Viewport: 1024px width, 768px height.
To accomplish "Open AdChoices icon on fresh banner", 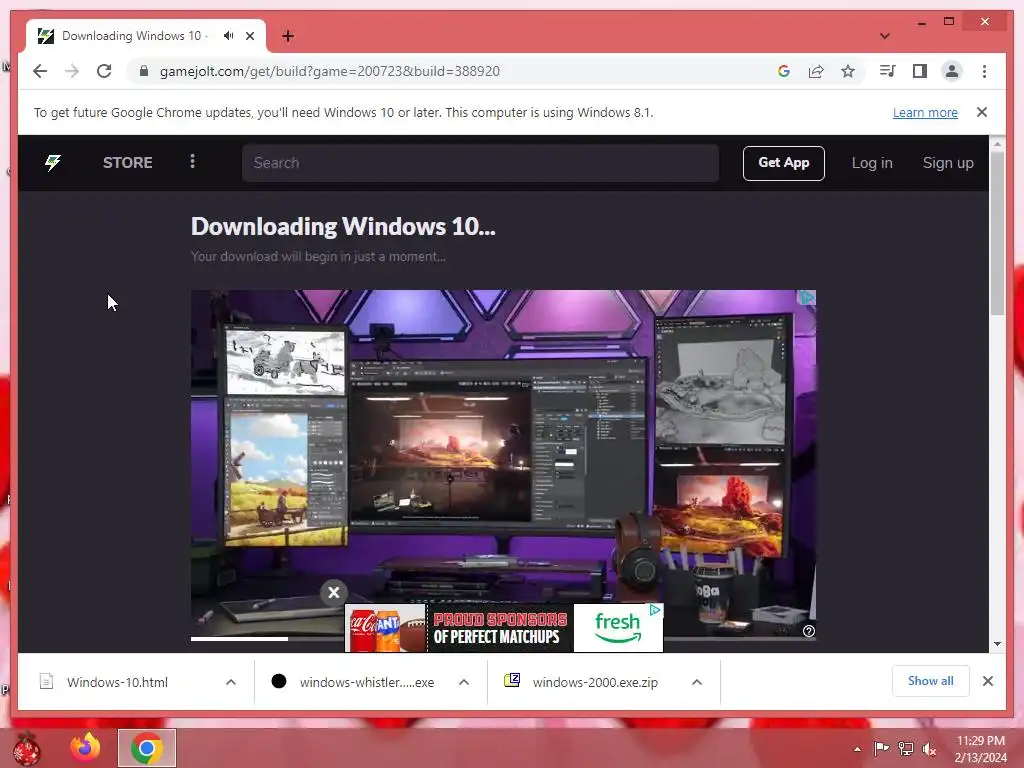I will [655, 610].
